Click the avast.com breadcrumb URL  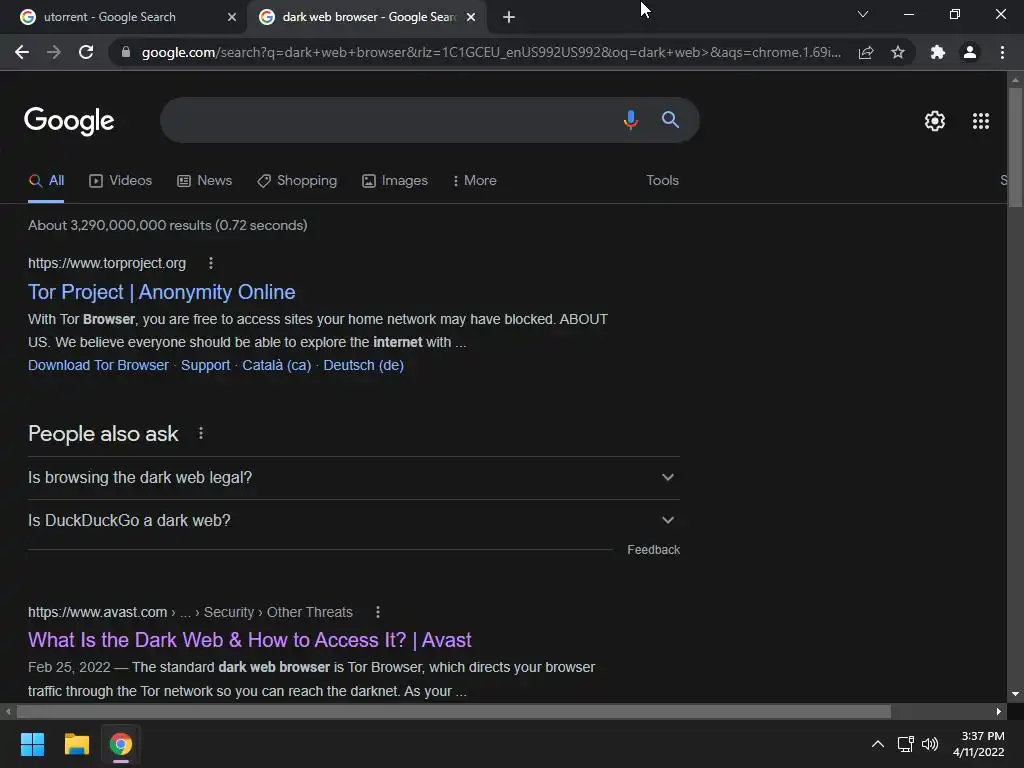(190, 612)
